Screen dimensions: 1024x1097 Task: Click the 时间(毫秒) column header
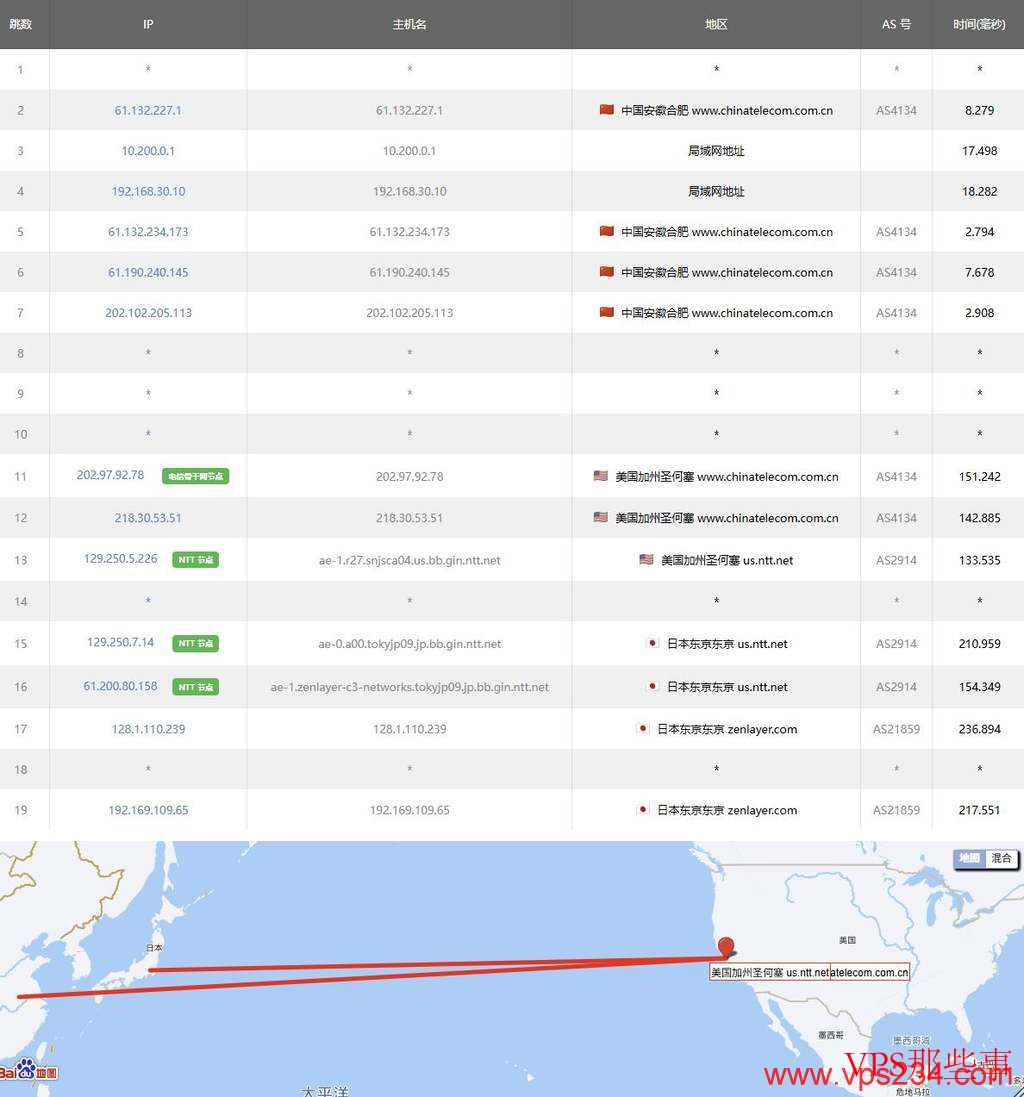click(x=979, y=24)
